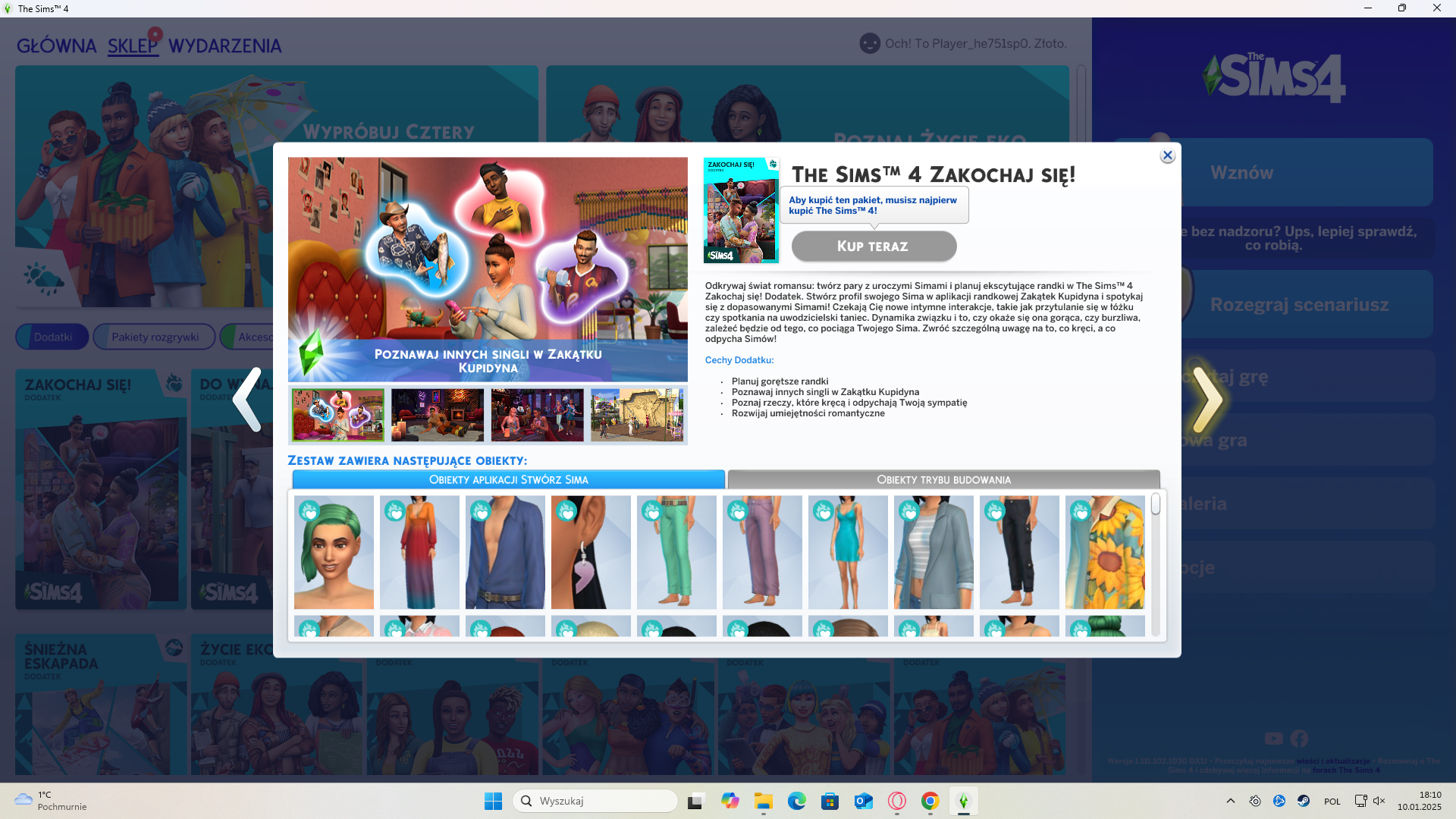Select the fireplace couple screenshot thumbnail
Image resolution: width=1456 pixels, height=819 pixels.
tap(438, 415)
